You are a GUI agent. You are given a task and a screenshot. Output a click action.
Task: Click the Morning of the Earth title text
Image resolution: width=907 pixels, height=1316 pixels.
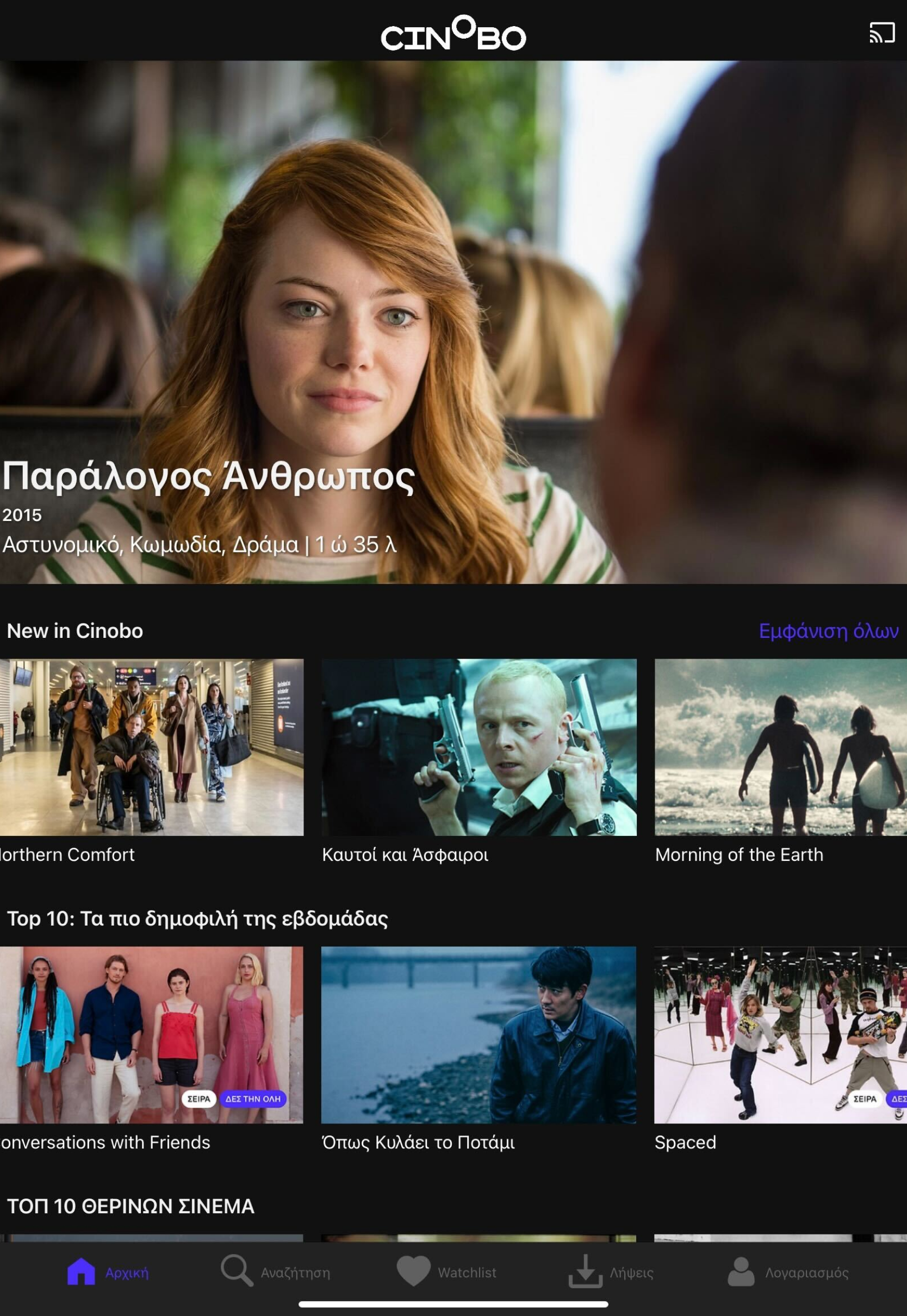click(x=739, y=855)
